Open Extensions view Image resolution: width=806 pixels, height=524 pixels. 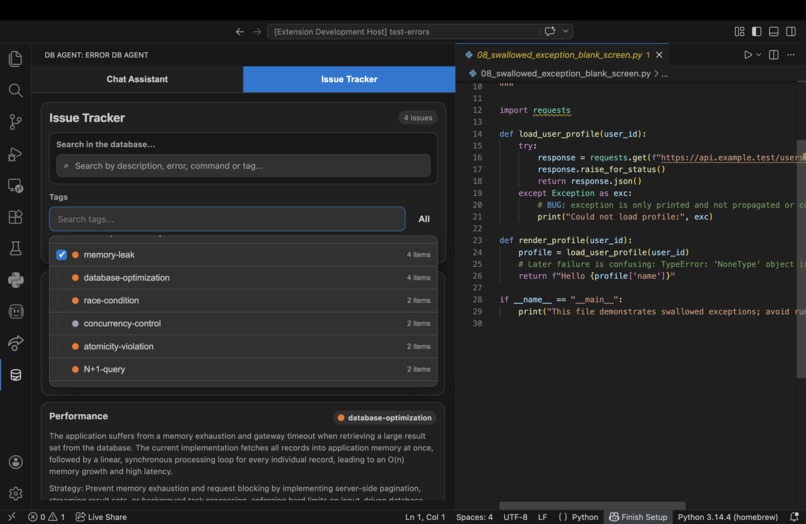pyautogui.click(x=15, y=216)
